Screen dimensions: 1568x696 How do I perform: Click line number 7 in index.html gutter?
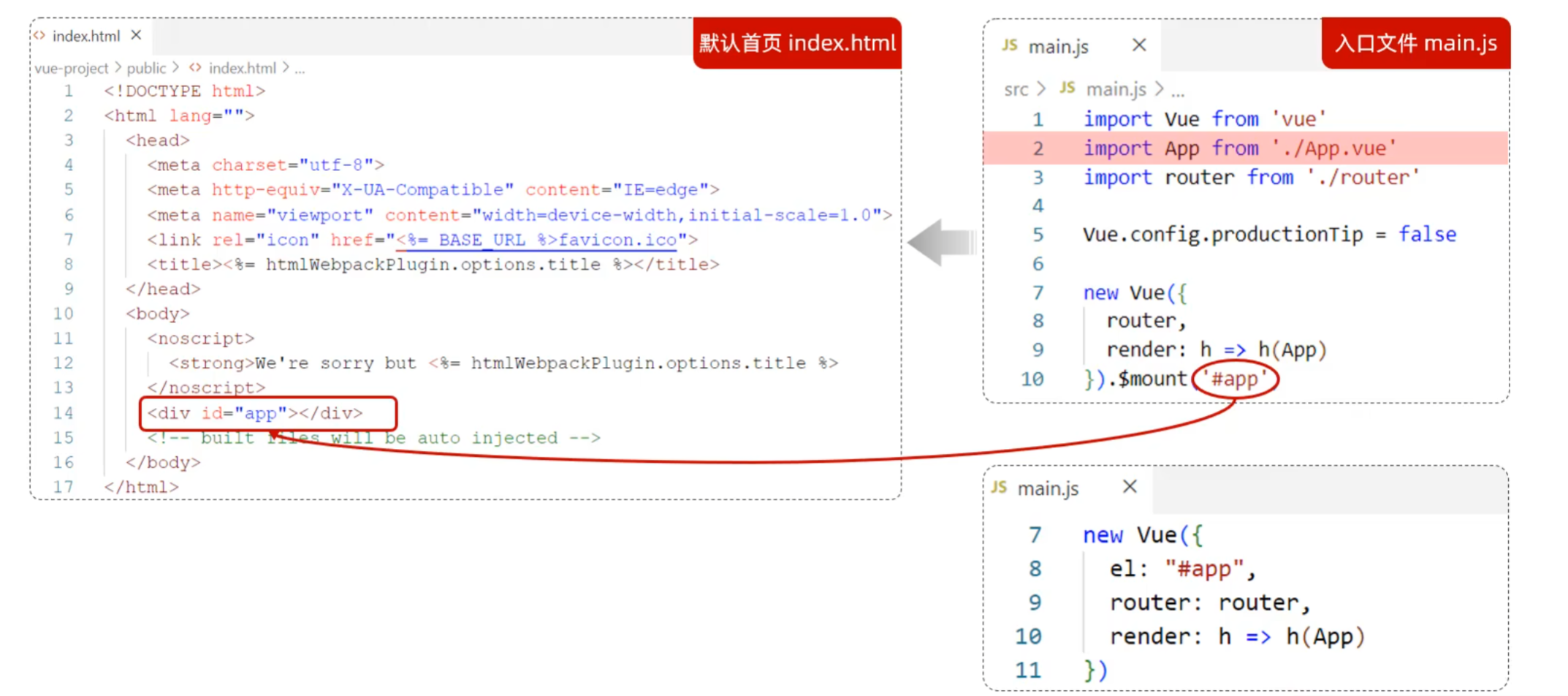[68, 240]
